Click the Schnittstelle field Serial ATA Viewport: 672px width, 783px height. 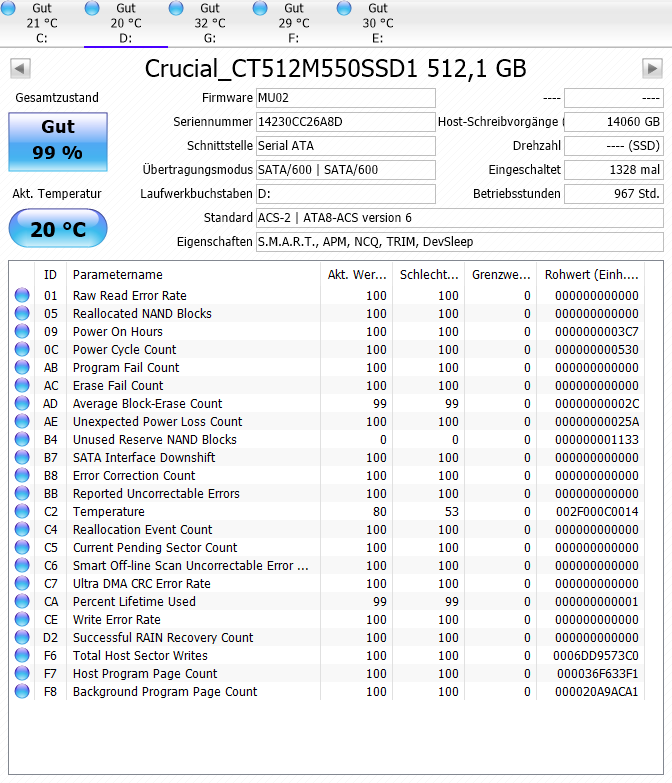(345, 146)
